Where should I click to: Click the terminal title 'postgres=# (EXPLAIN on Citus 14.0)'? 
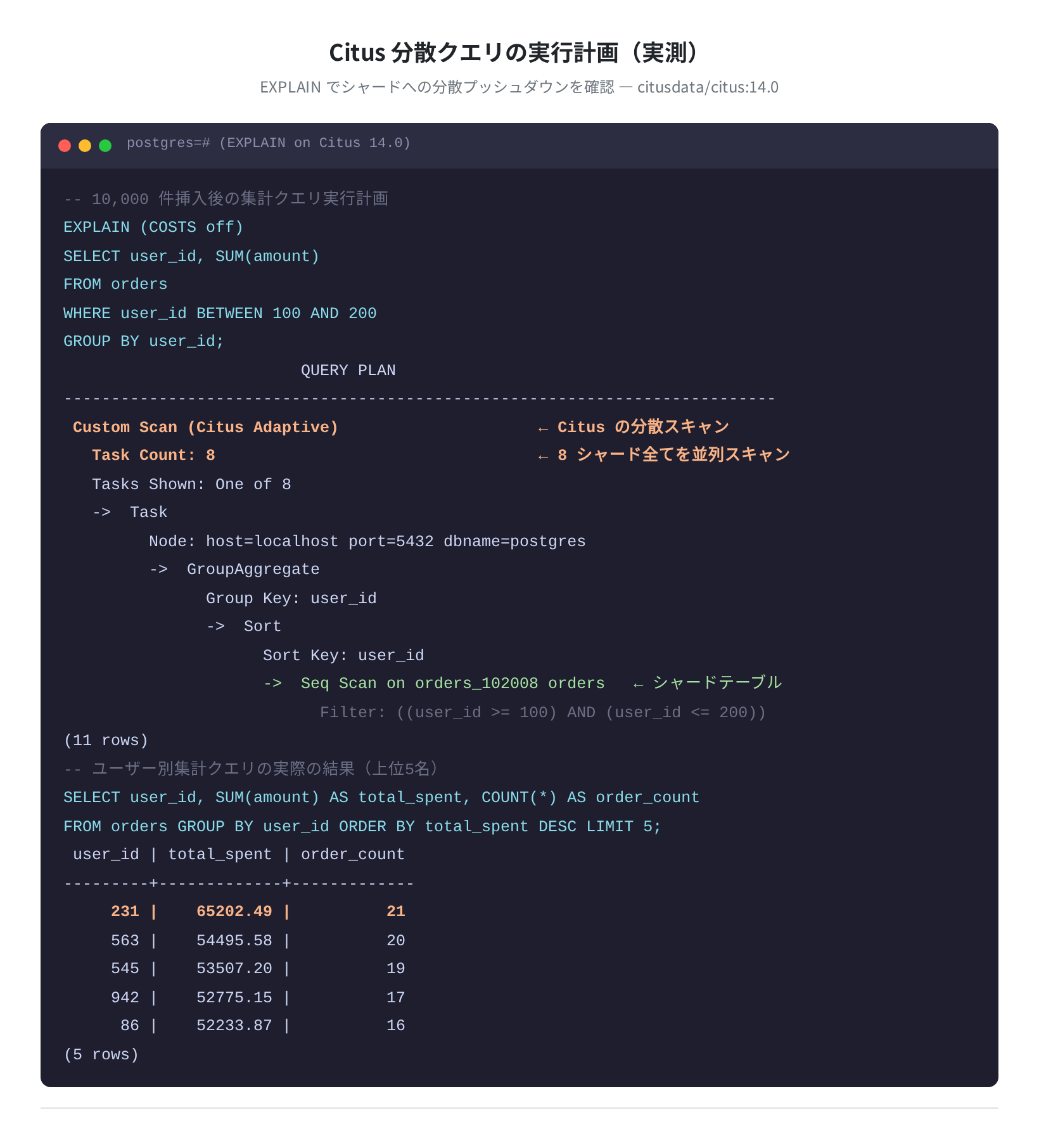tap(269, 143)
